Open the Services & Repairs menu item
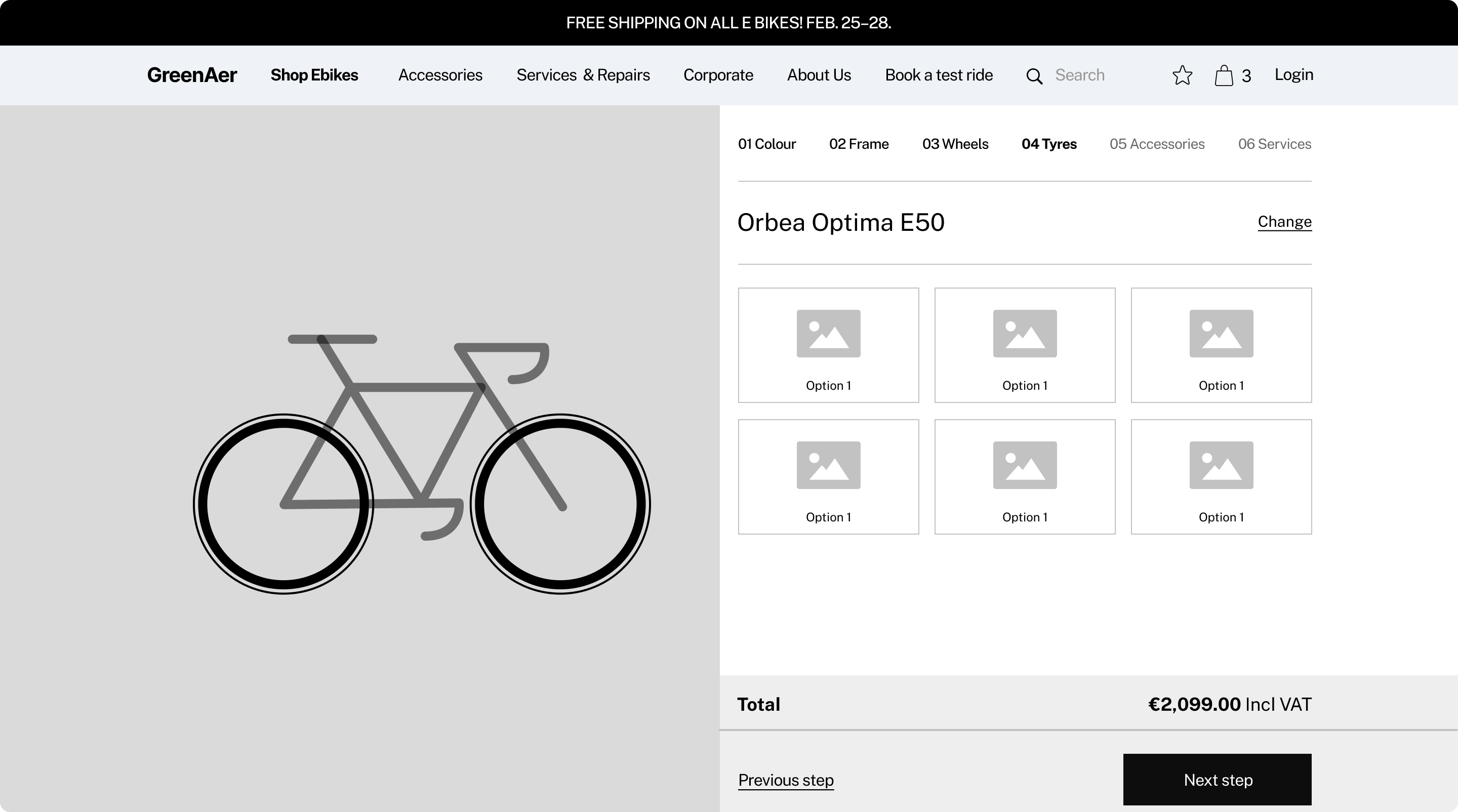The image size is (1458, 812). (x=583, y=75)
